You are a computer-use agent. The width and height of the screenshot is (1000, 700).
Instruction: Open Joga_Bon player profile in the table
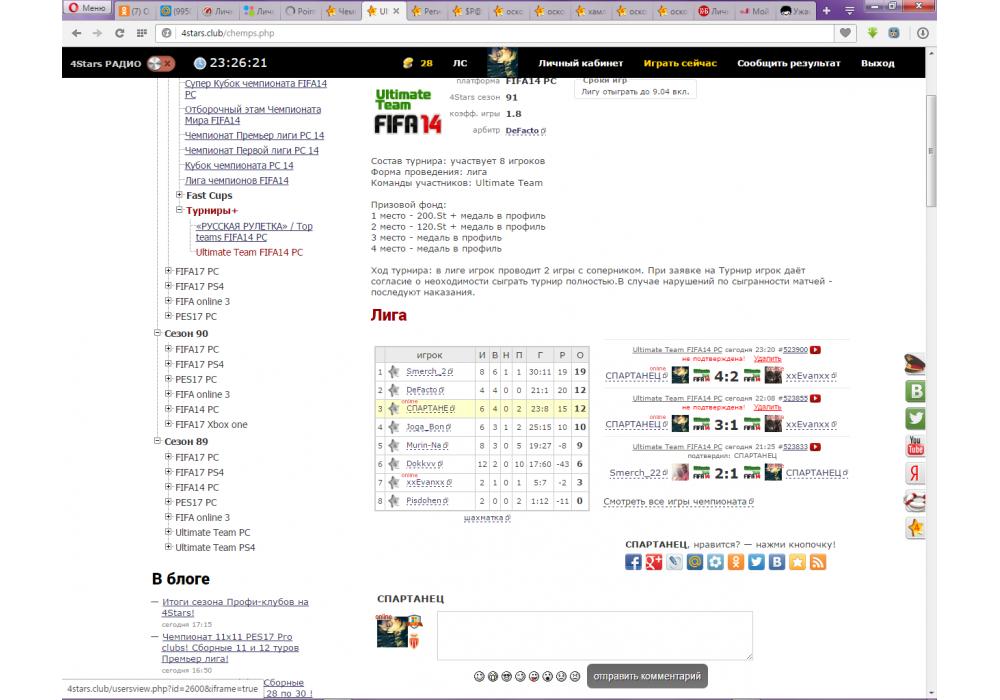pos(428,427)
